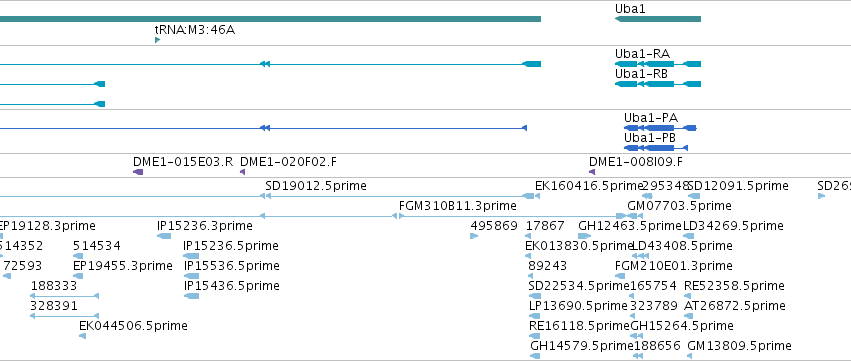
Task: Select the Uba1-RB transcript glyph
Action: pos(658,84)
